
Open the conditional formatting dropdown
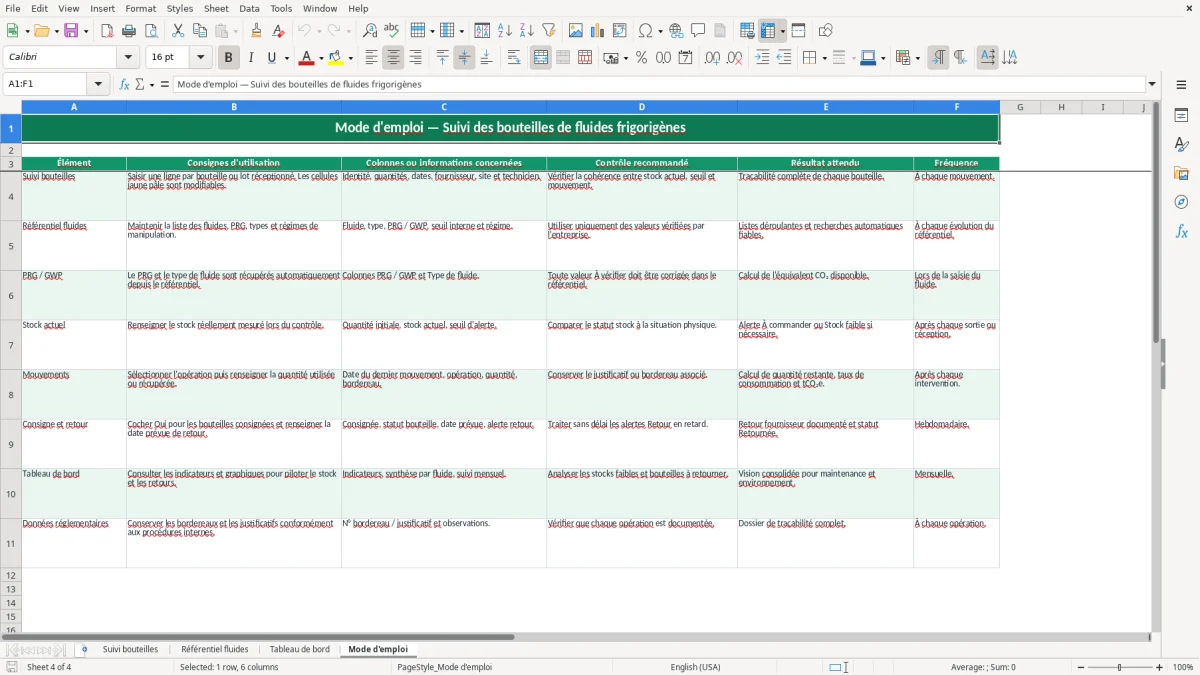click(x=917, y=58)
